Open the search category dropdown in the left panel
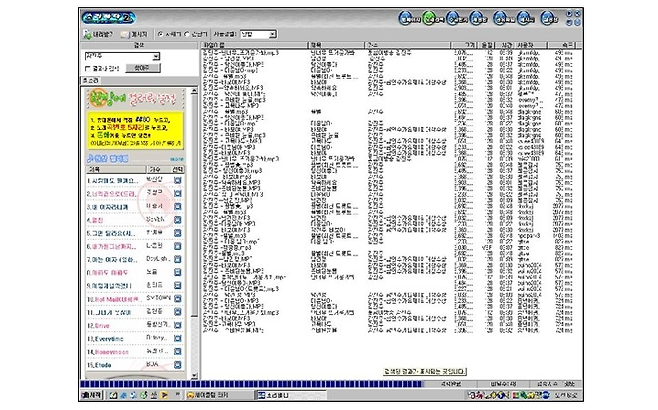658x410 pixels. point(120,56)
